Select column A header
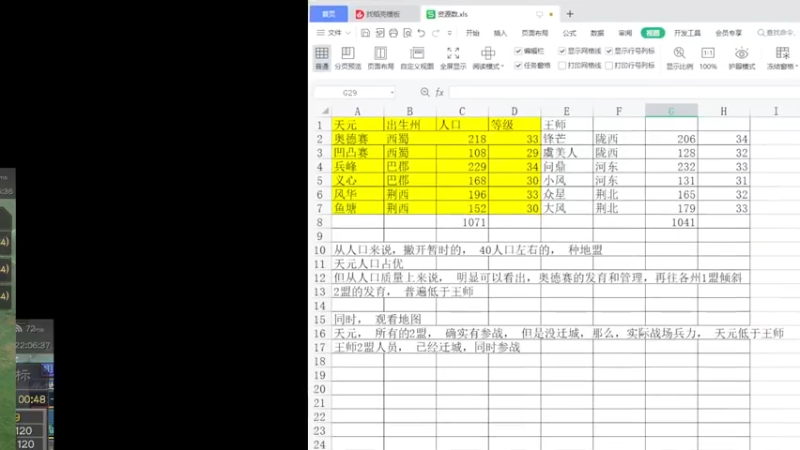The image size is (800, 450). tap(358, 111)
